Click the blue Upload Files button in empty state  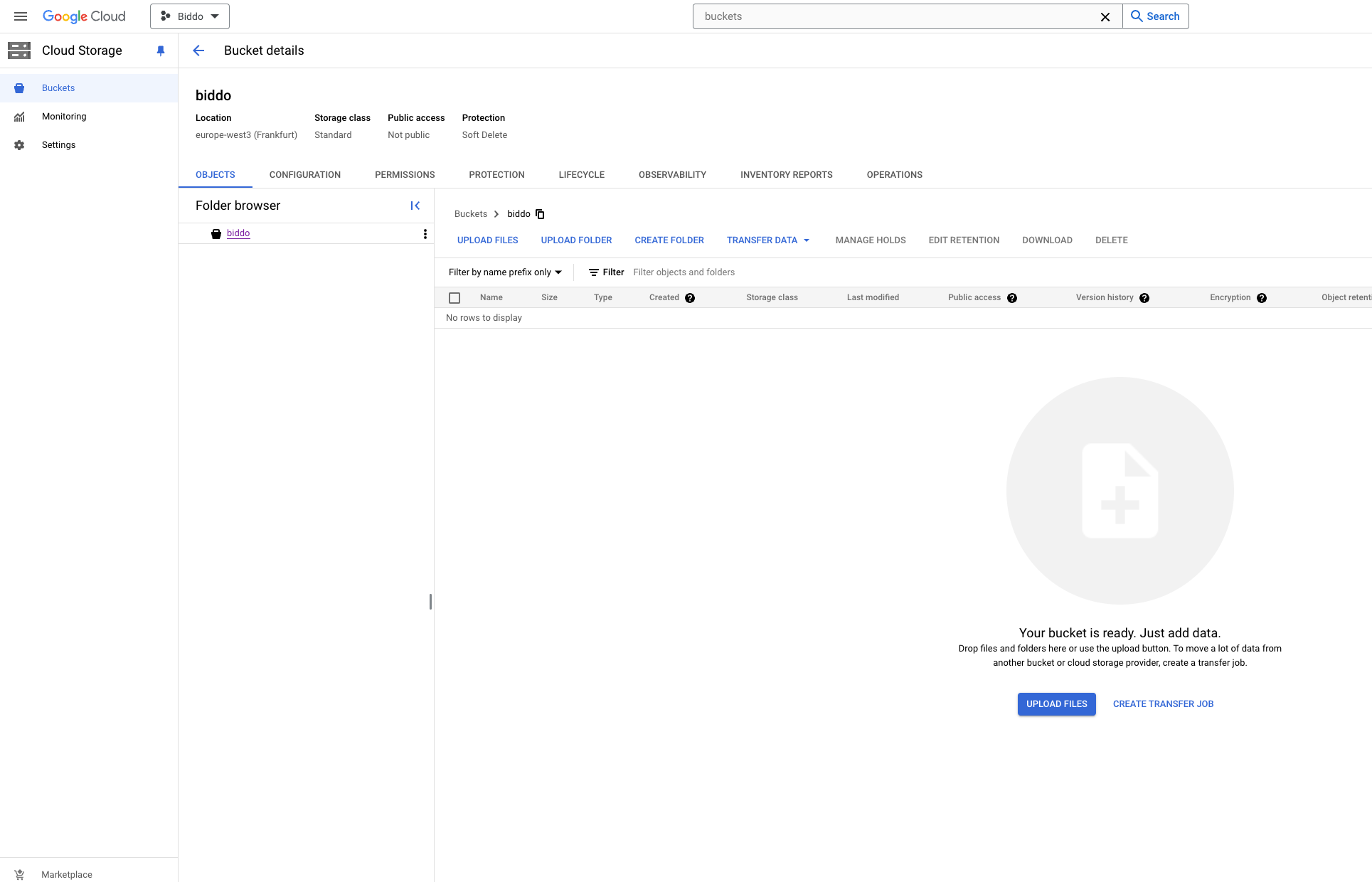(1057, 704)
